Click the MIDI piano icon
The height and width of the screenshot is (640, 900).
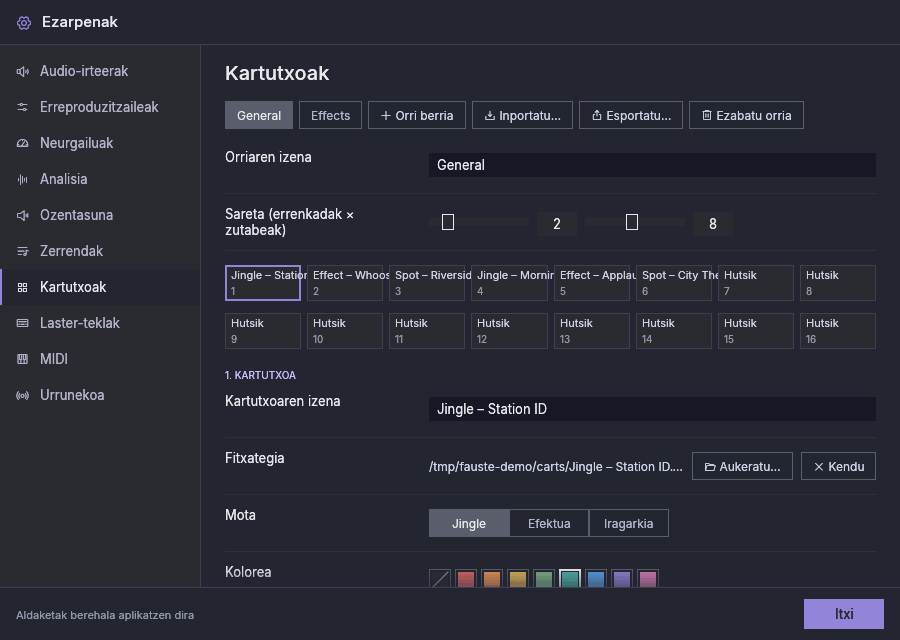[22, 359]
